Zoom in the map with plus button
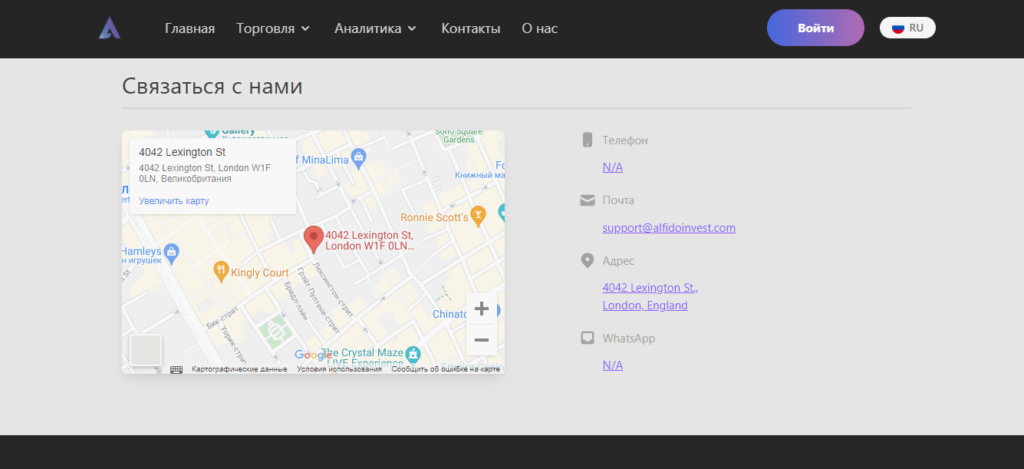1024x469 pixels. tap(481, 308)
